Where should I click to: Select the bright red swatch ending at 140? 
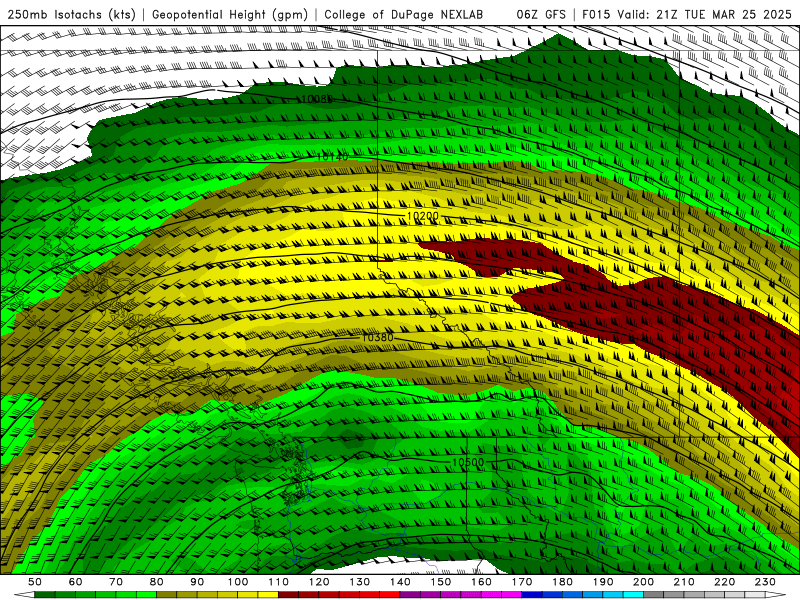click(390, 595)
